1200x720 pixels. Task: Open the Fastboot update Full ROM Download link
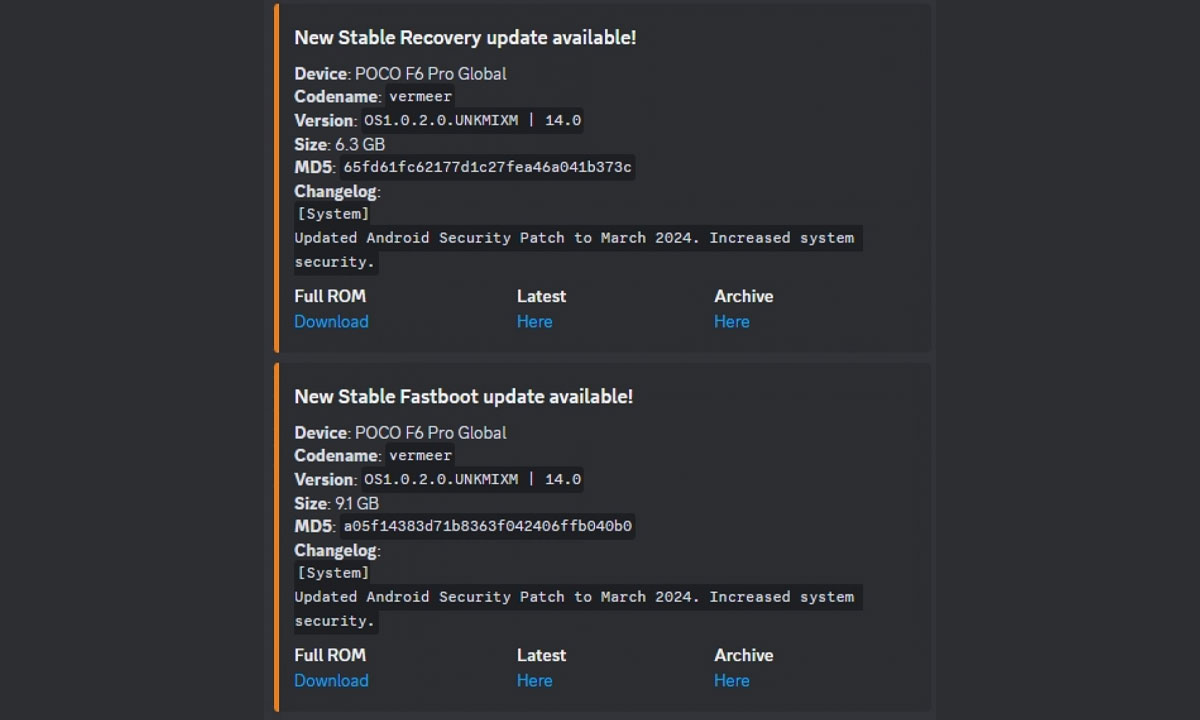point(331,680)
